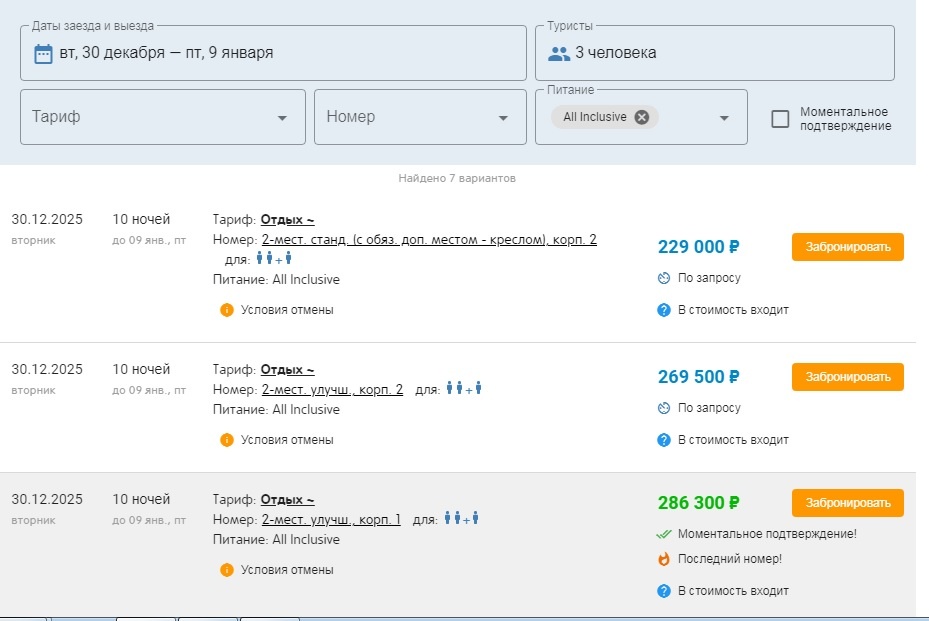
Task: Open the Питание dropdown arrow
Action: [724, 118]
